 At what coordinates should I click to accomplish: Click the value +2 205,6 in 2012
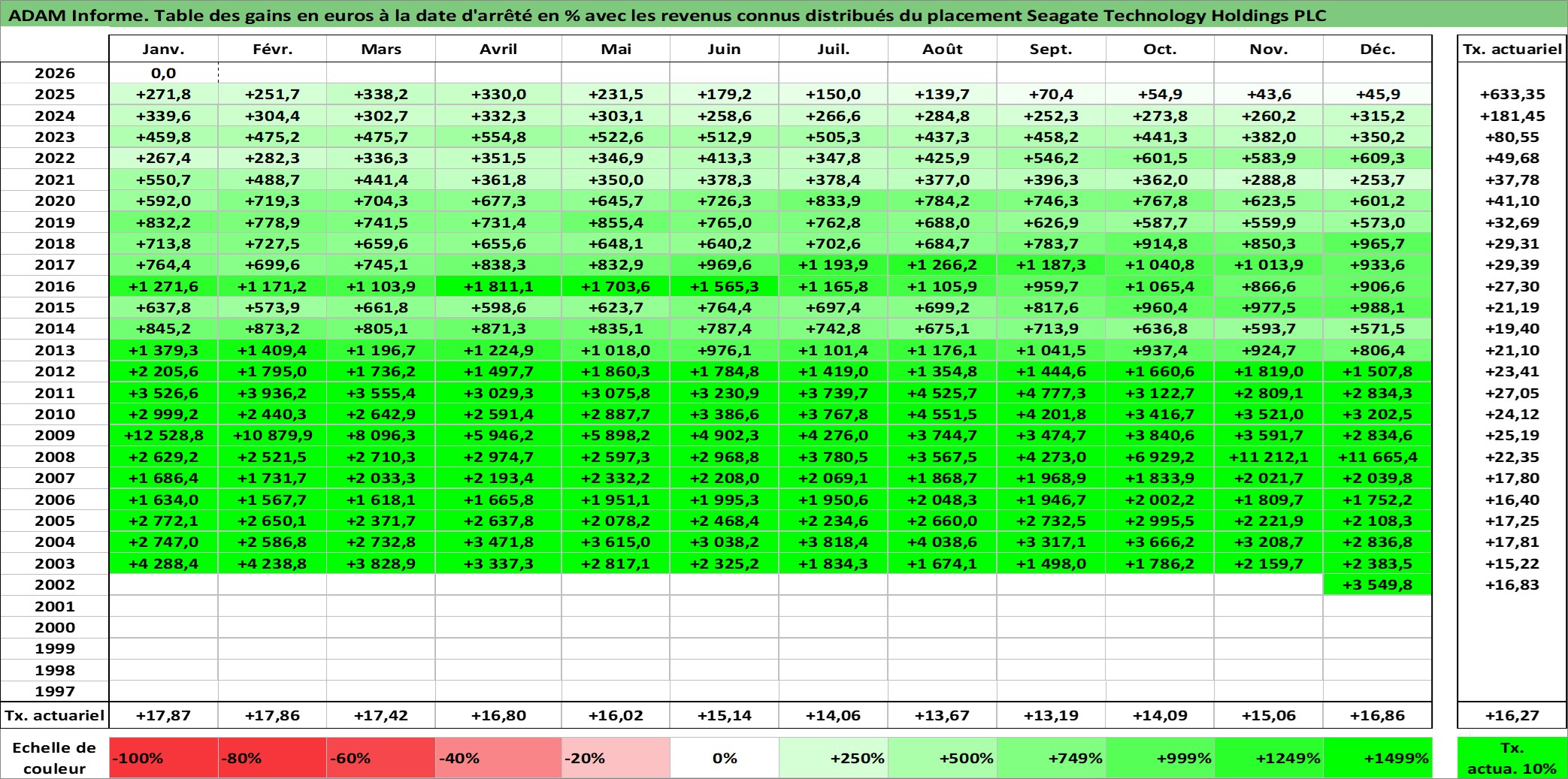point(163,371)
